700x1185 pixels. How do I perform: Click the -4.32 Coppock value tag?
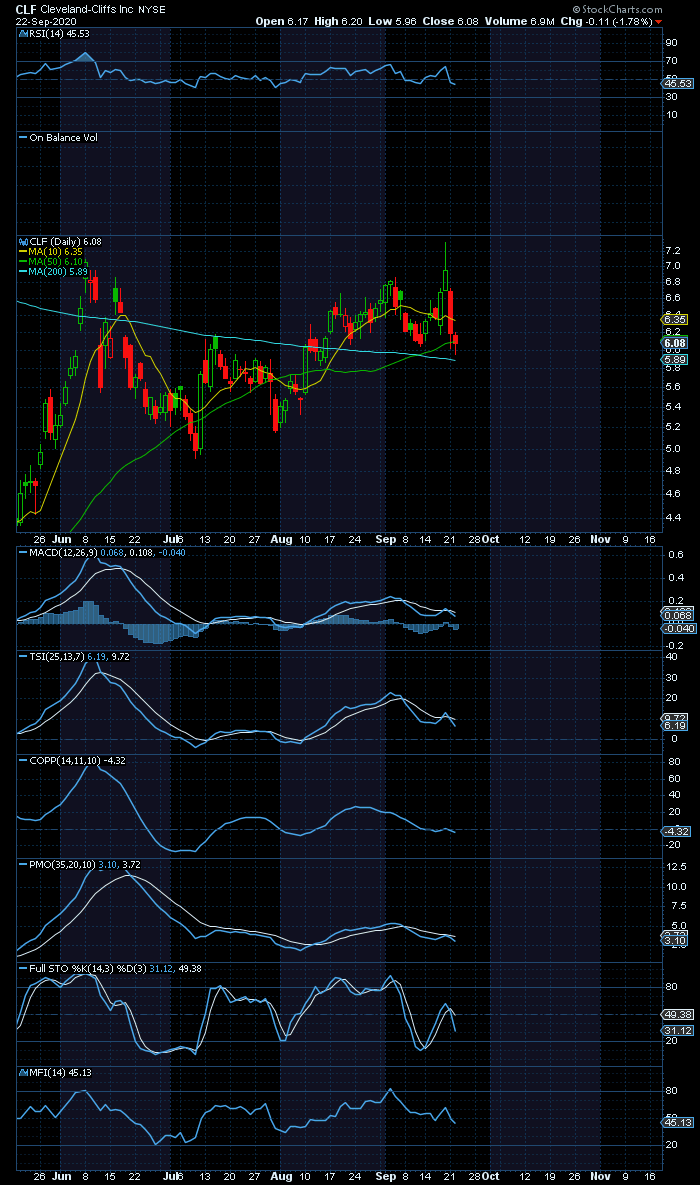pos(676,831)
